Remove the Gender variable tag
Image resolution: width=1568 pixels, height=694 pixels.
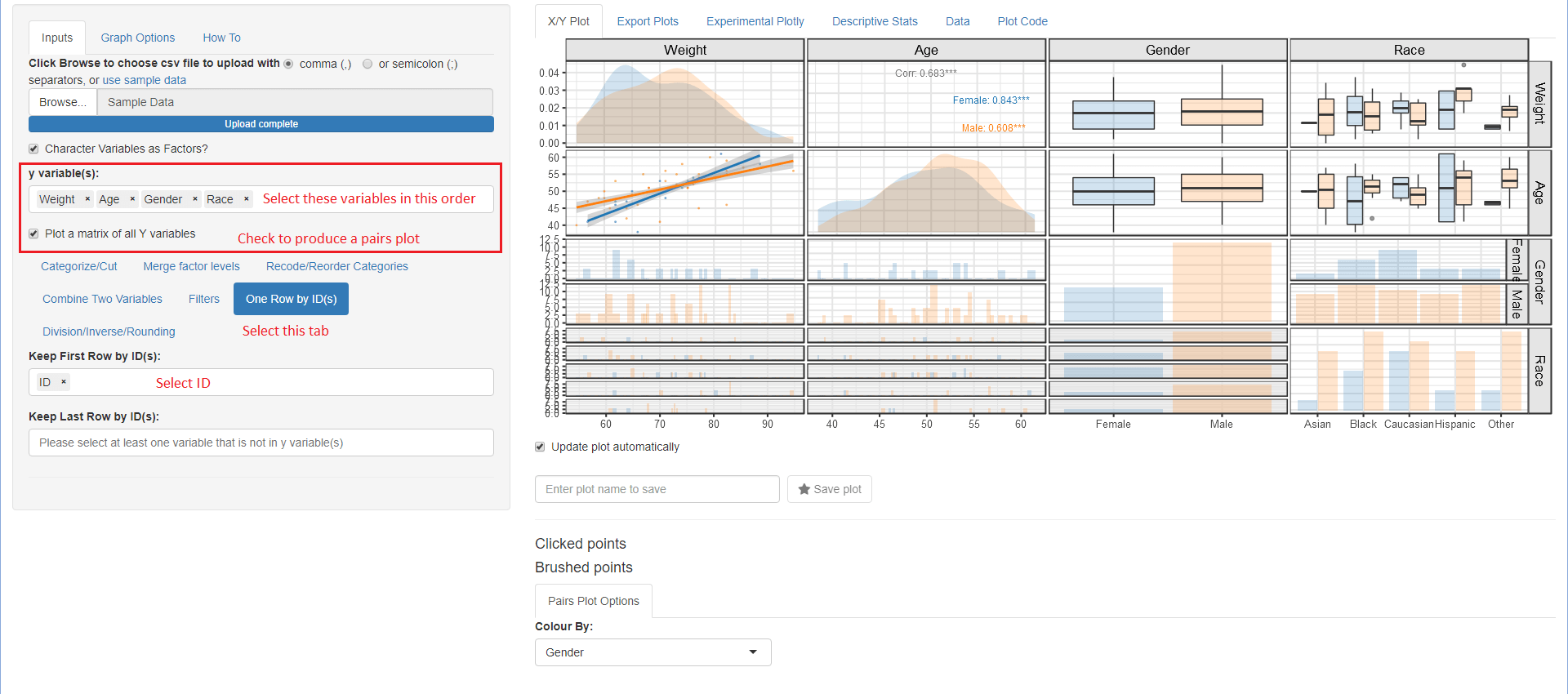[x=195, y=199]
